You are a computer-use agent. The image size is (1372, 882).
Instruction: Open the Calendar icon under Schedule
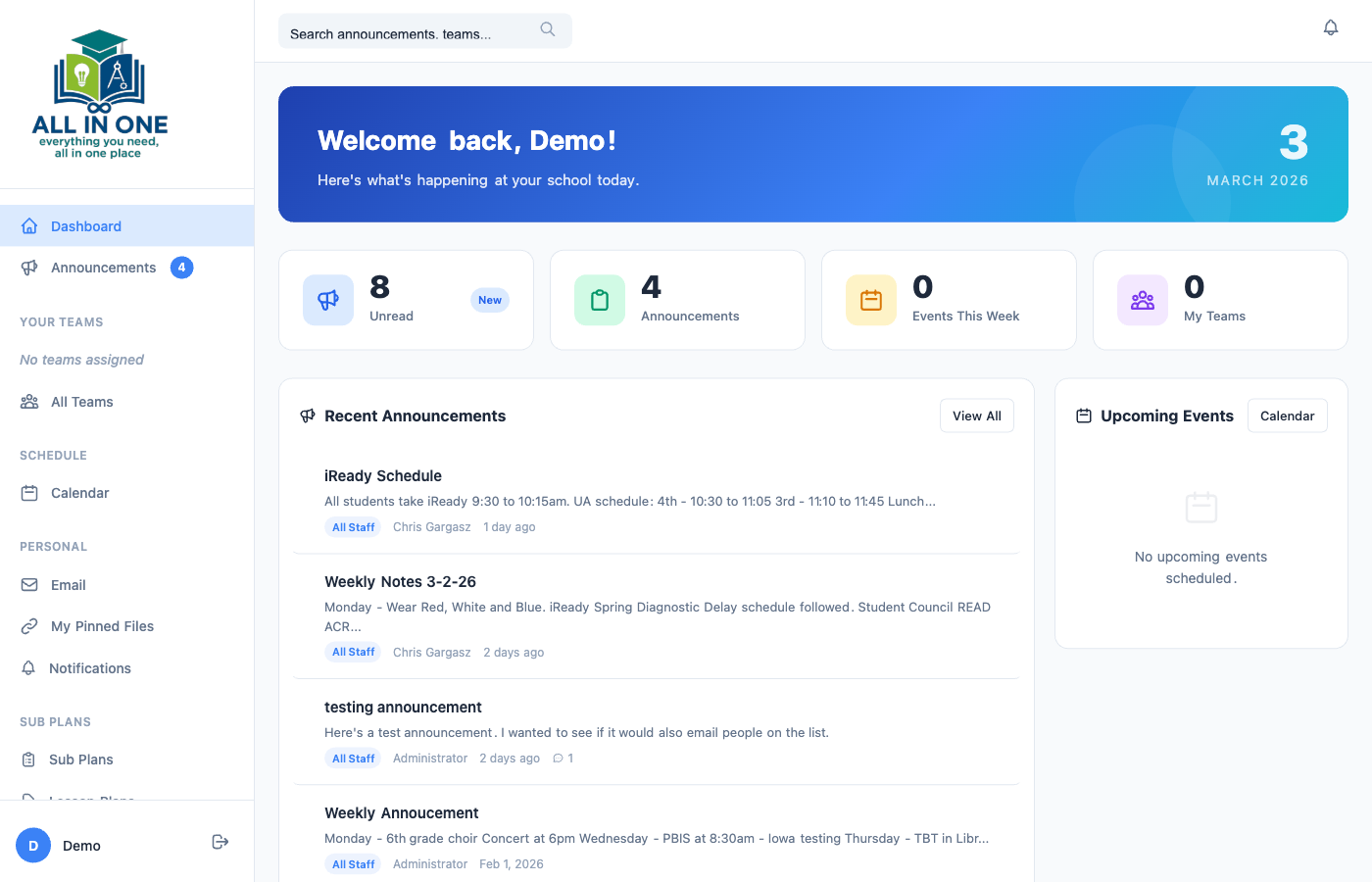pyautogui.click(x=30, y=493)
